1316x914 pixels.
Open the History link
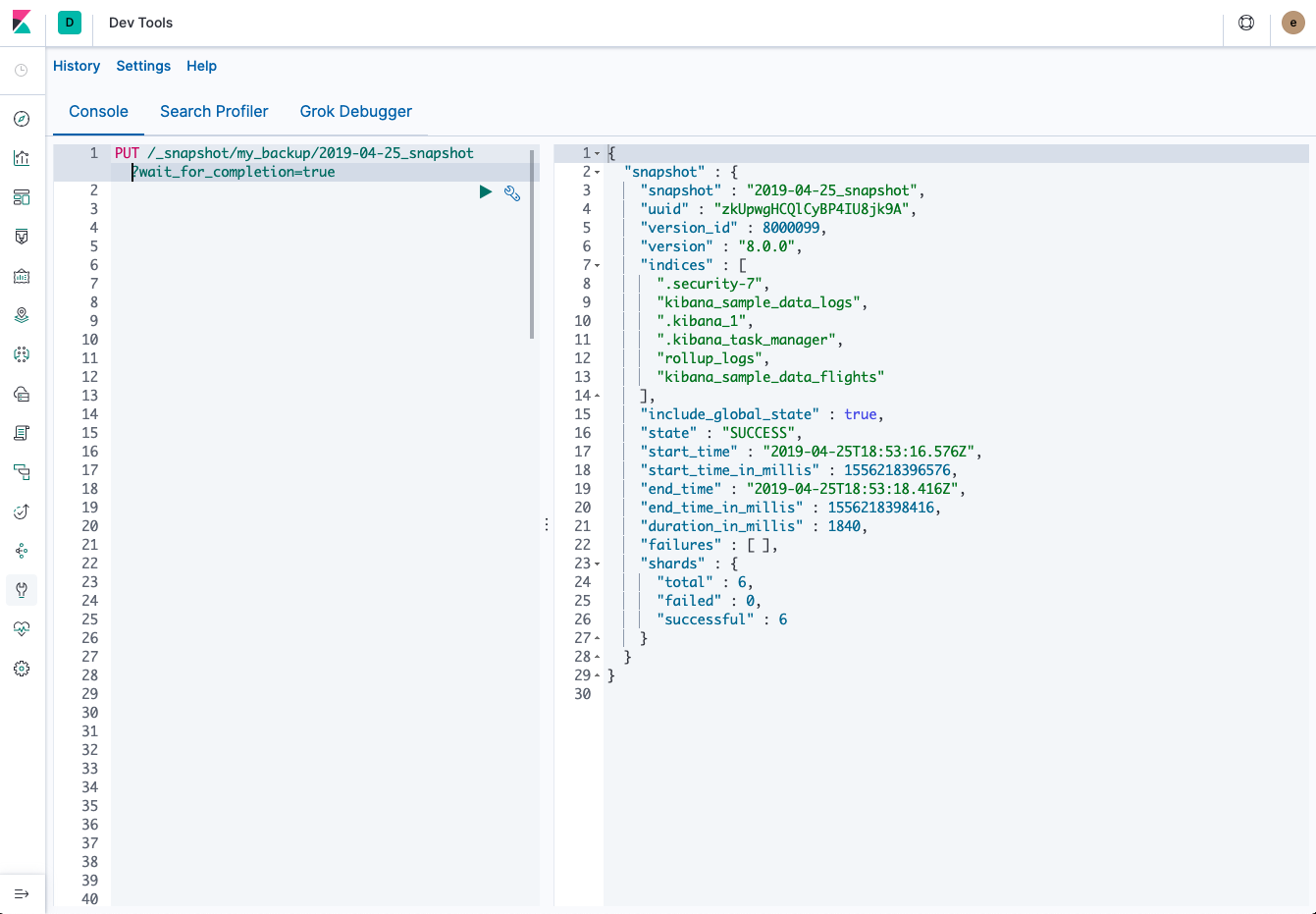click(77, 66)
